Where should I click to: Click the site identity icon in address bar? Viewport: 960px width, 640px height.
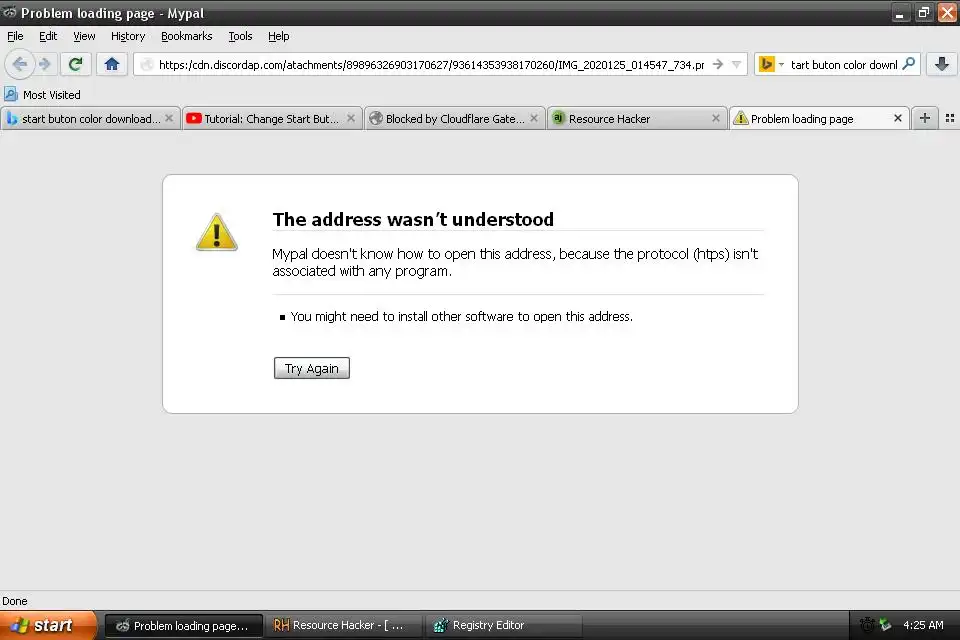coord(146,64)
